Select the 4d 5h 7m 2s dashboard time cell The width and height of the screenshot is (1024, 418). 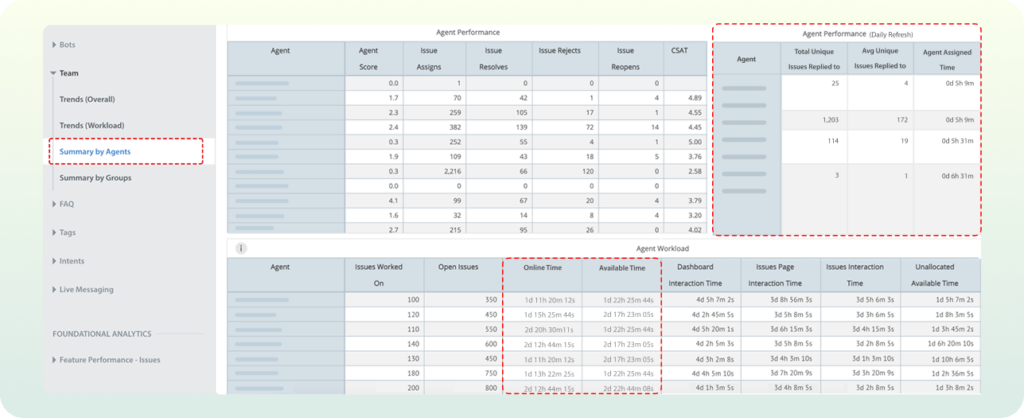pos(701,300)
